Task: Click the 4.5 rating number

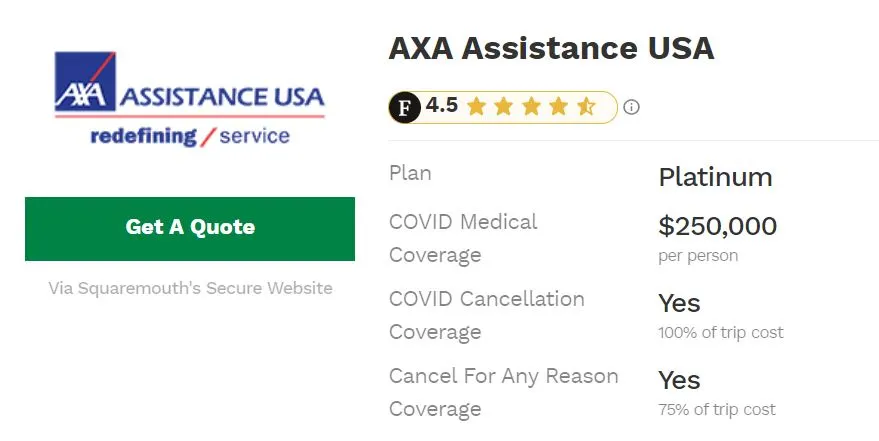Action: point(442,105)
